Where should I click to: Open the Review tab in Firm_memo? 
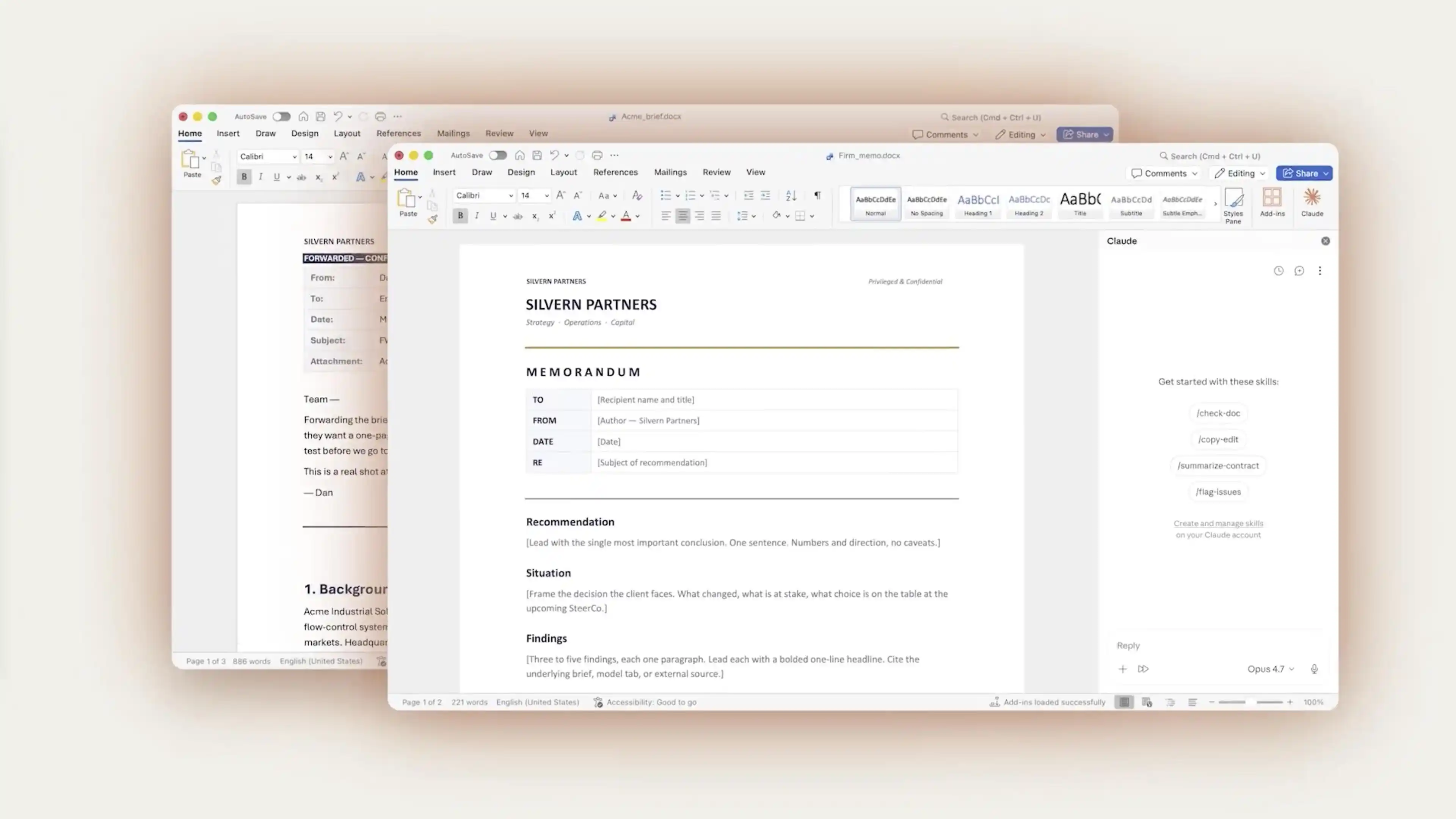point(716,172)
